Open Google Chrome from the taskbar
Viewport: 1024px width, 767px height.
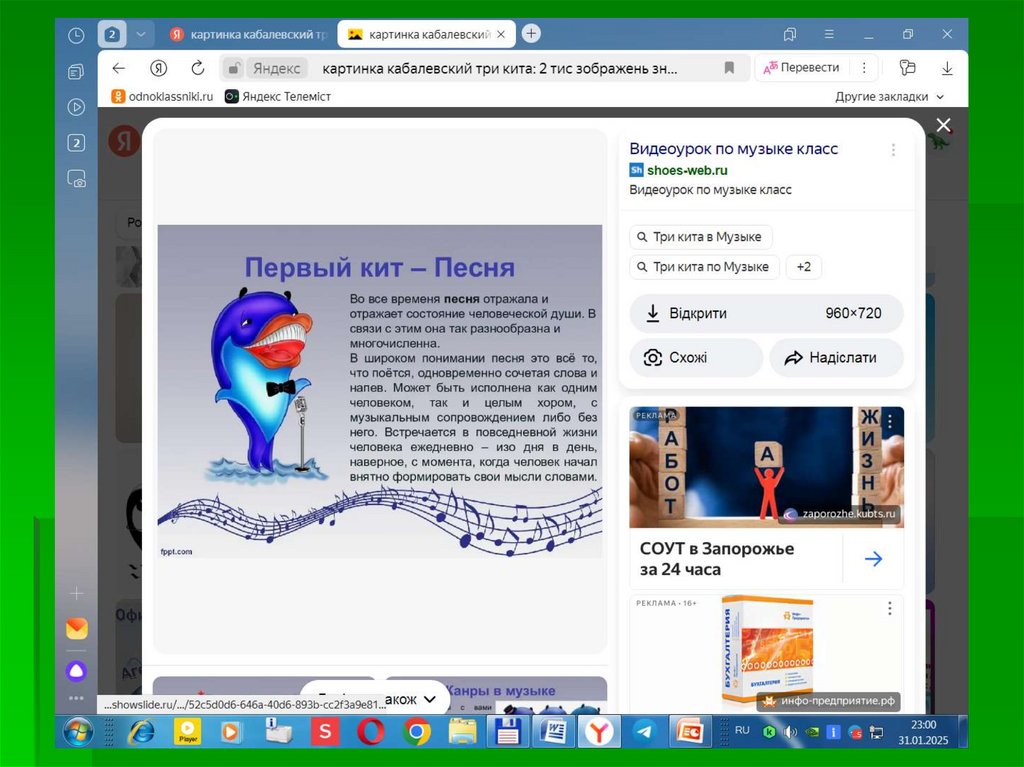click(x=416, y=732)
